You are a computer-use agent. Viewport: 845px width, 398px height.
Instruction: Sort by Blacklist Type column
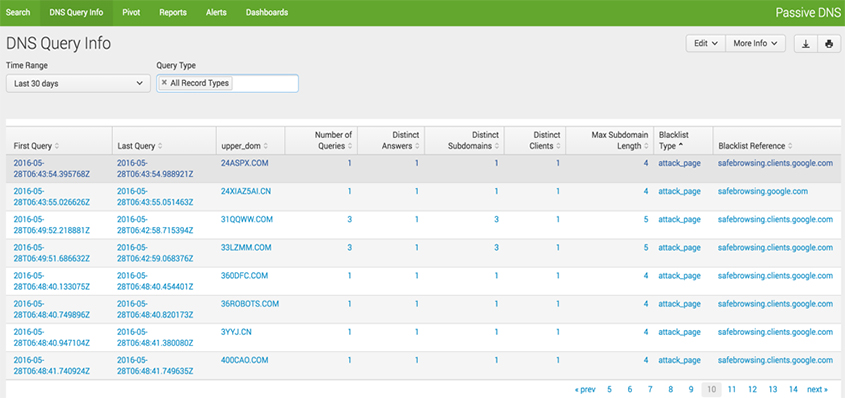pyautogui.click(x=674, y=140)
